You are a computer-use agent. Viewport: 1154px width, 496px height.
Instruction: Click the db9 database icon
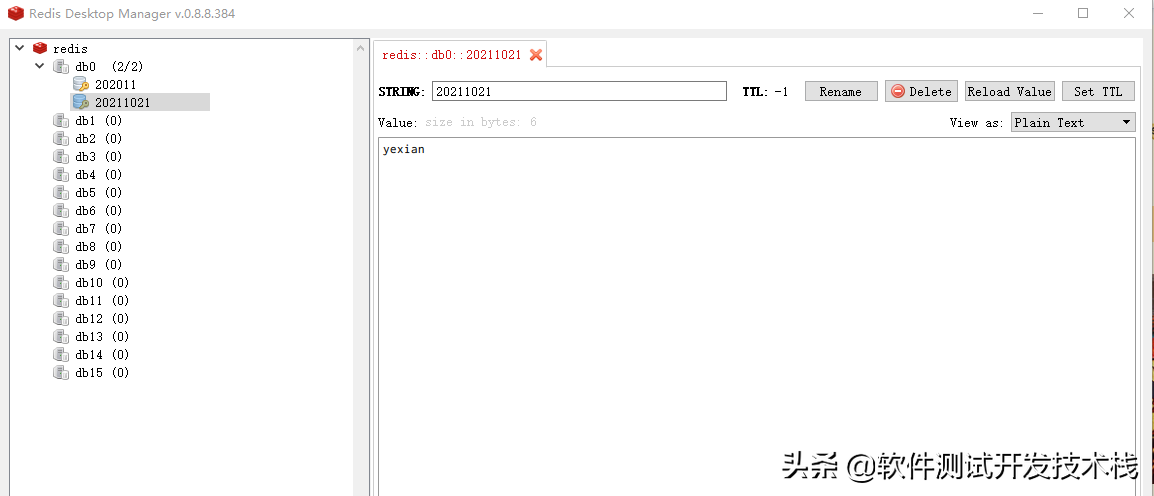point(61,265)
